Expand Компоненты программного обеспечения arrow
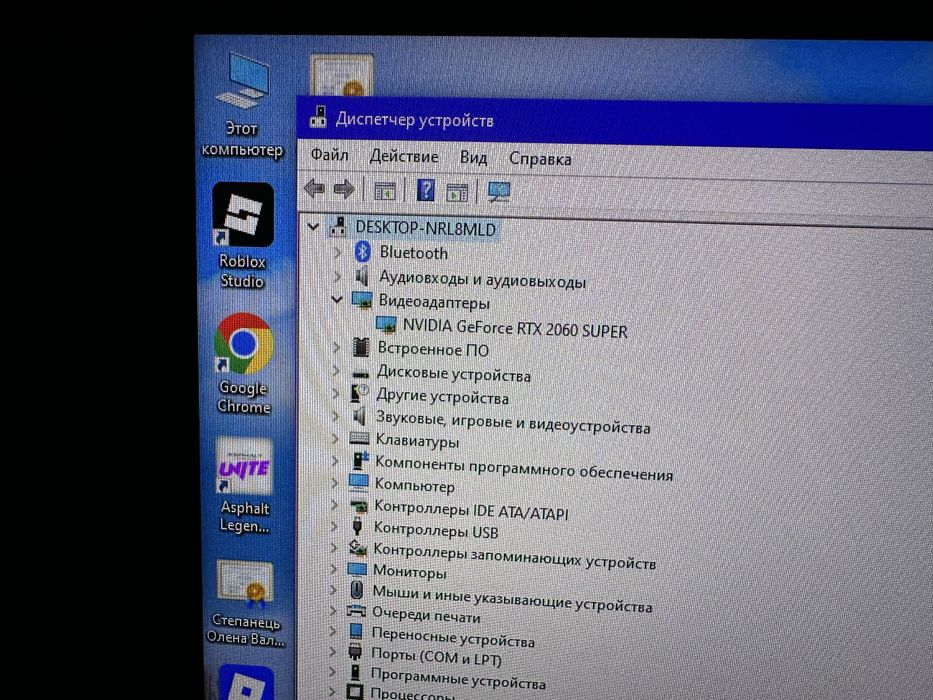 point(335,461)
